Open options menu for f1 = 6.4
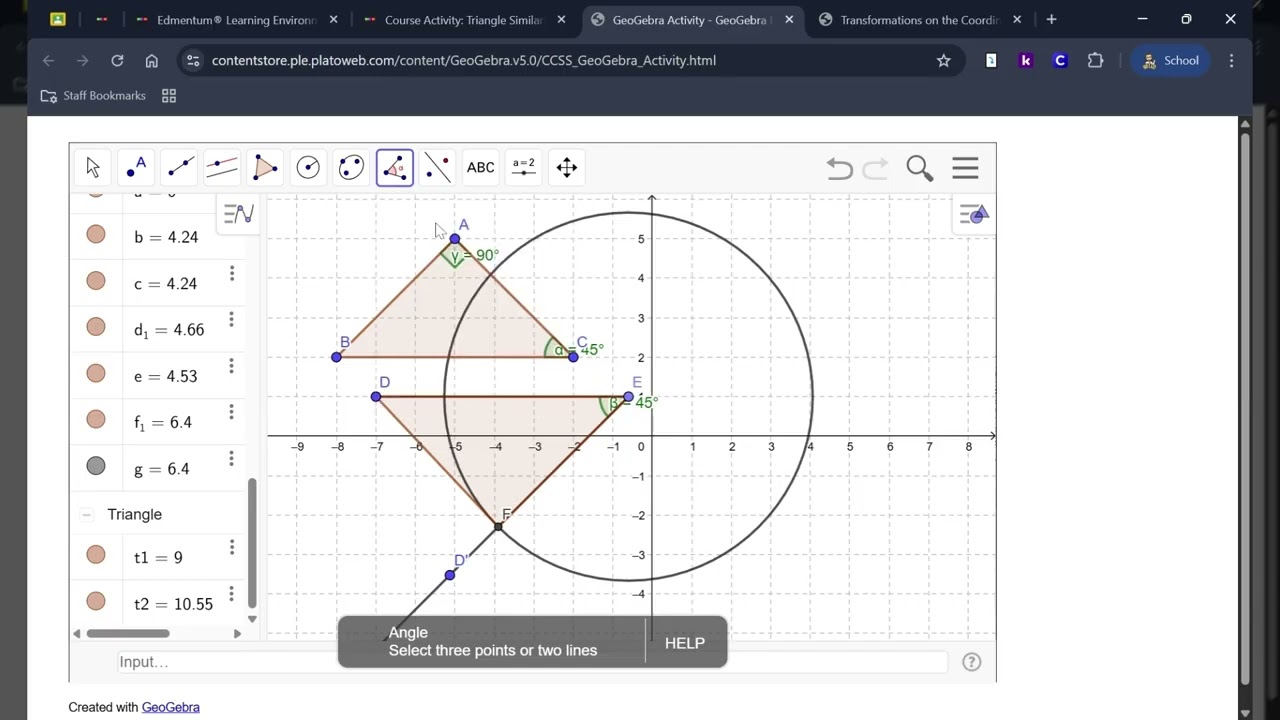The width and height of the screenshot is (1280, 720). 231,412
